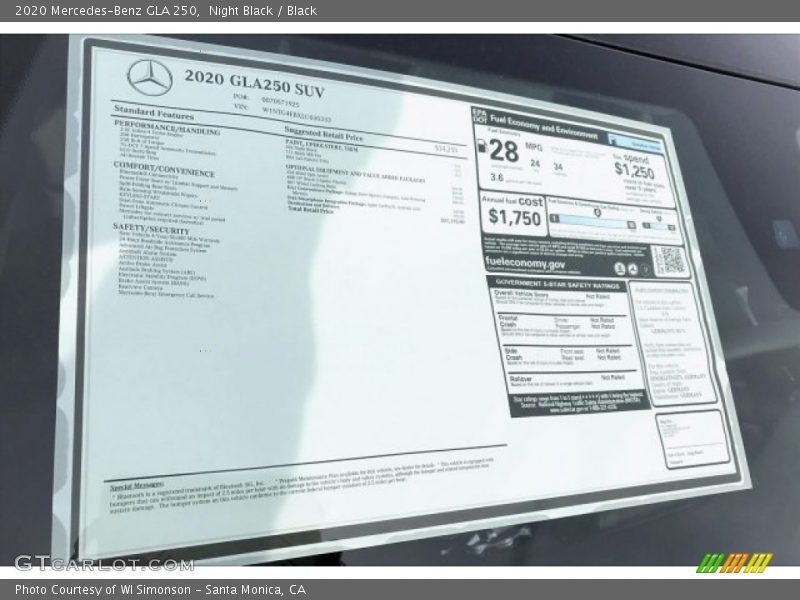This screenshot has height=600, width=800.
Task: Click the VIN number line
Action: point(283,113)
